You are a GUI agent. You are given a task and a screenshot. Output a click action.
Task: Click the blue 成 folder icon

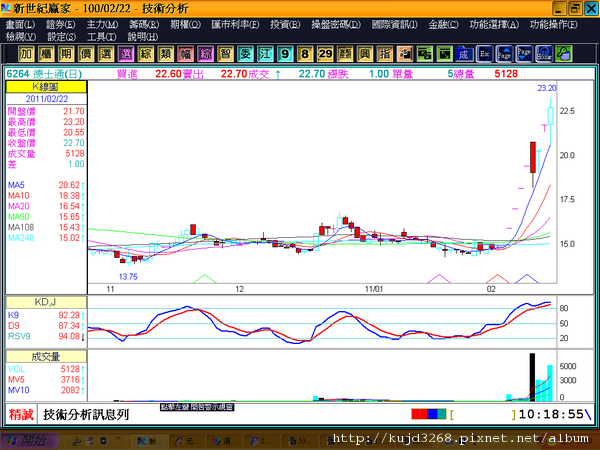click(x=464, y=54)
